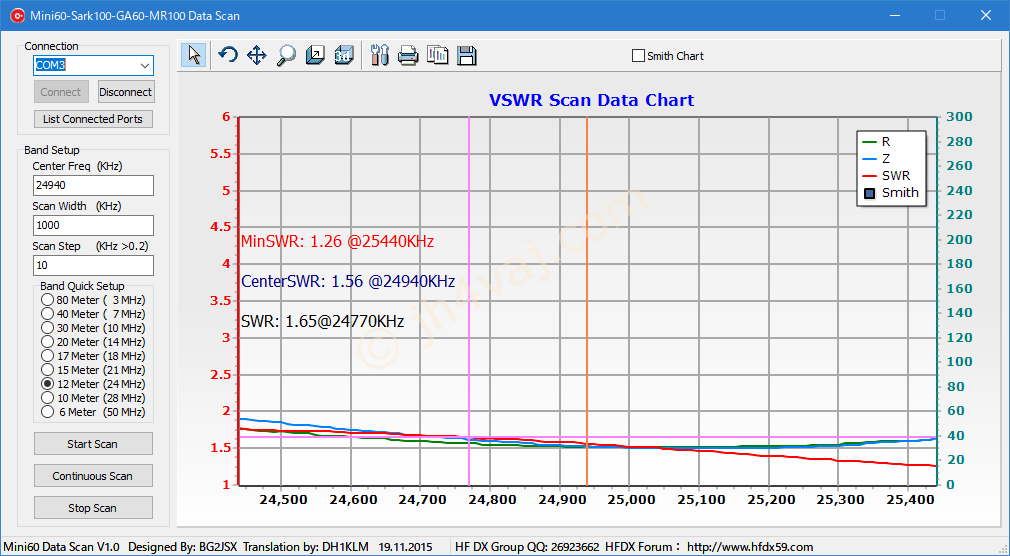Copy chart with the documents icon

[437, 55]
